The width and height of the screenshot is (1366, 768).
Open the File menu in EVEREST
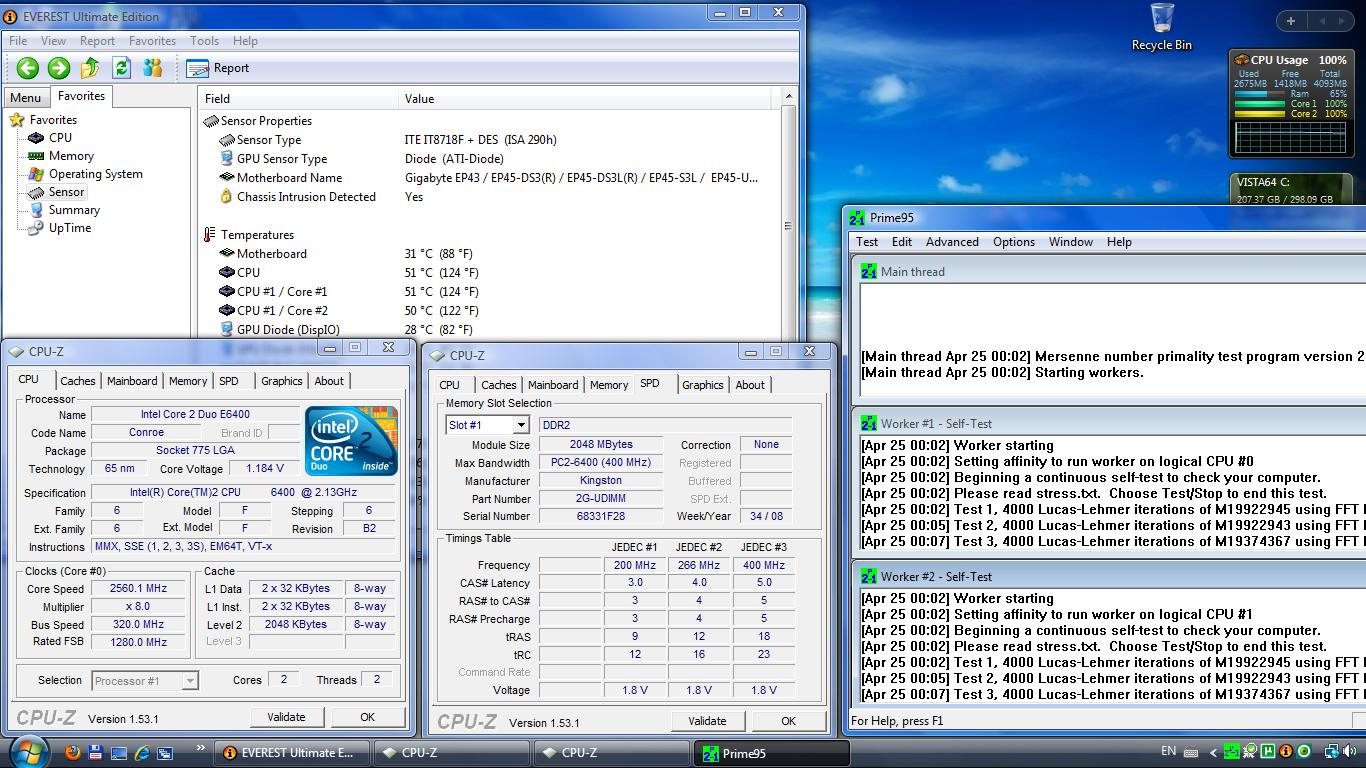click(18, 41)
